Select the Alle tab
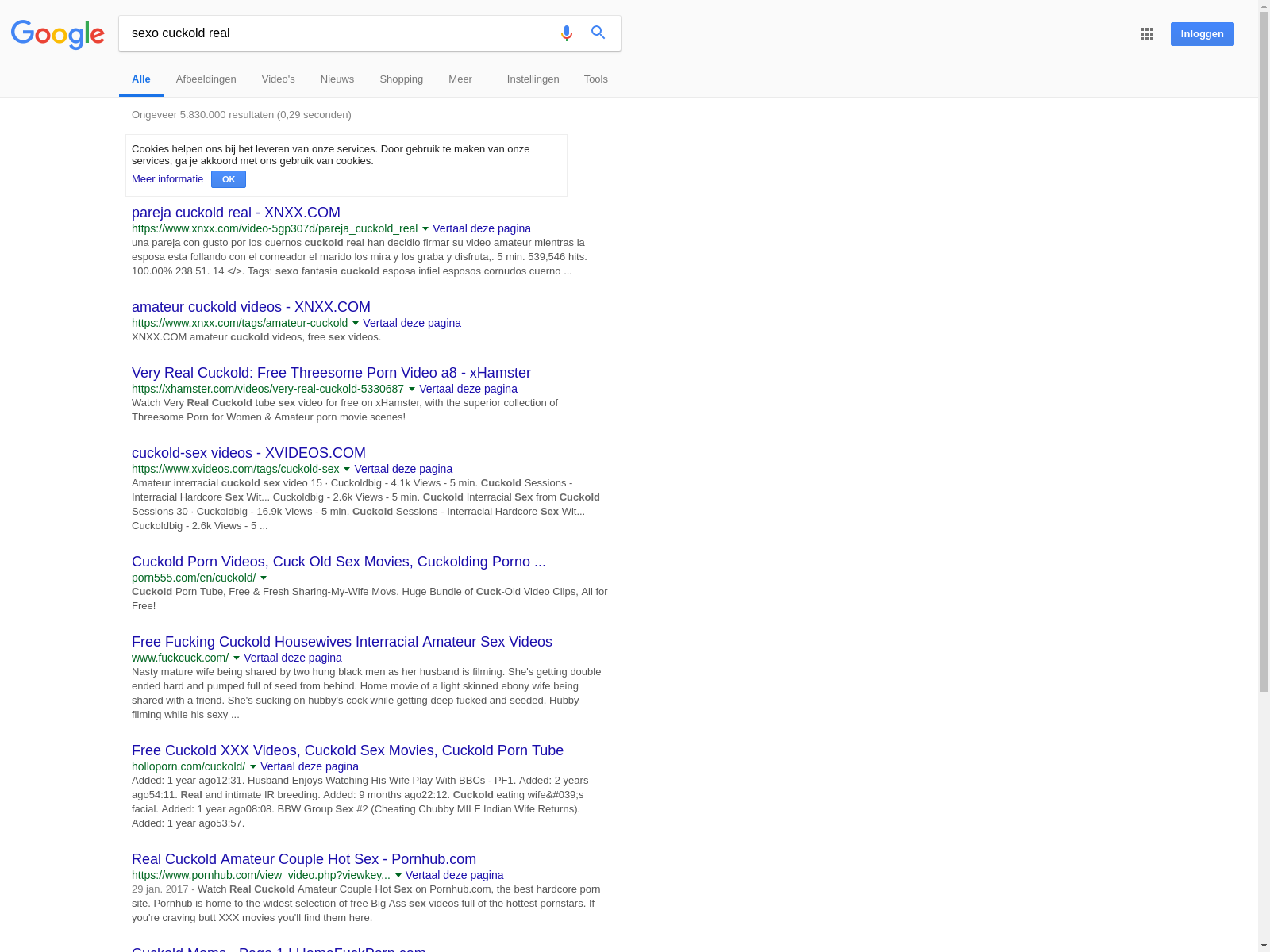Image resolution: width=1270 pixels, height=952 pixels. tap(141, 79)
